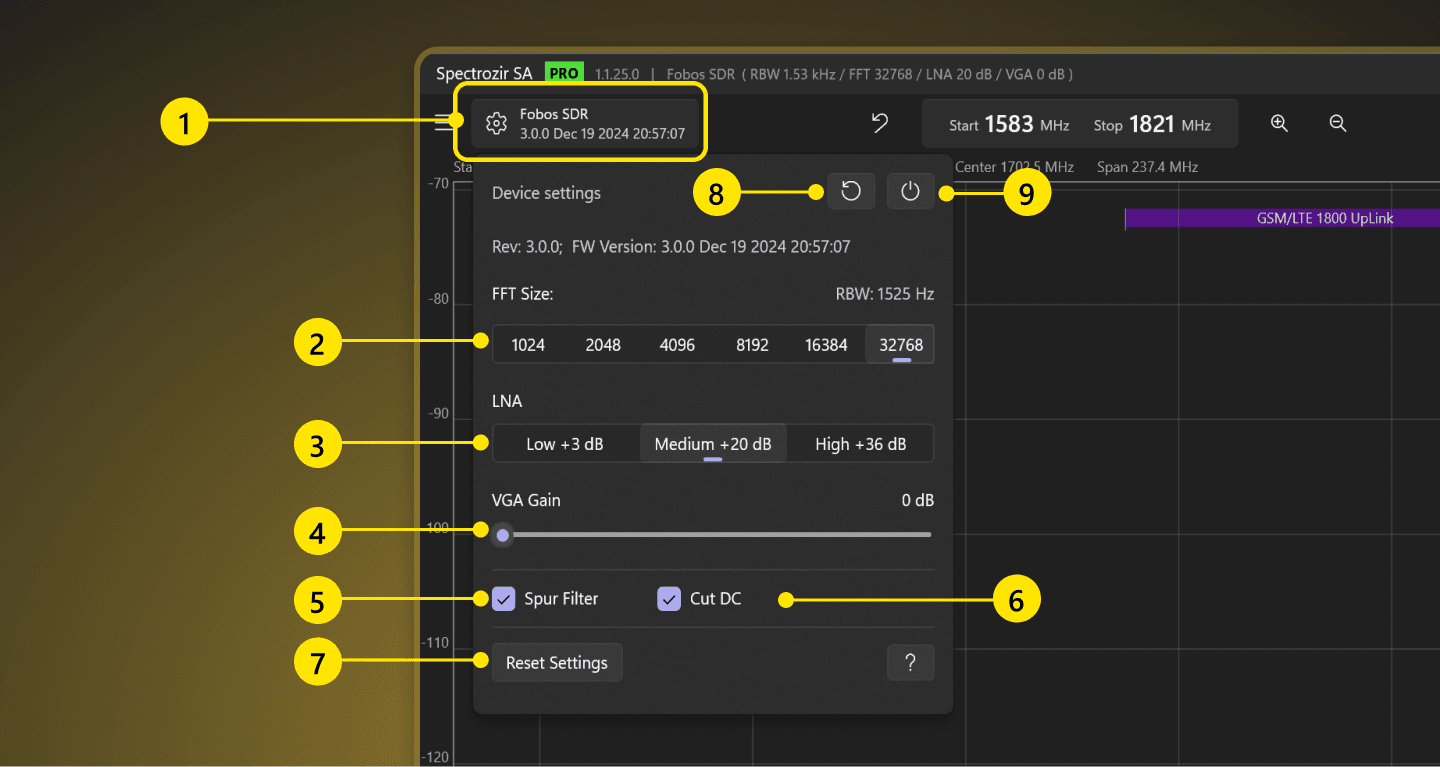Toggle the Spur Filter checkbox
1440x767 pixels.
[503, 599]
